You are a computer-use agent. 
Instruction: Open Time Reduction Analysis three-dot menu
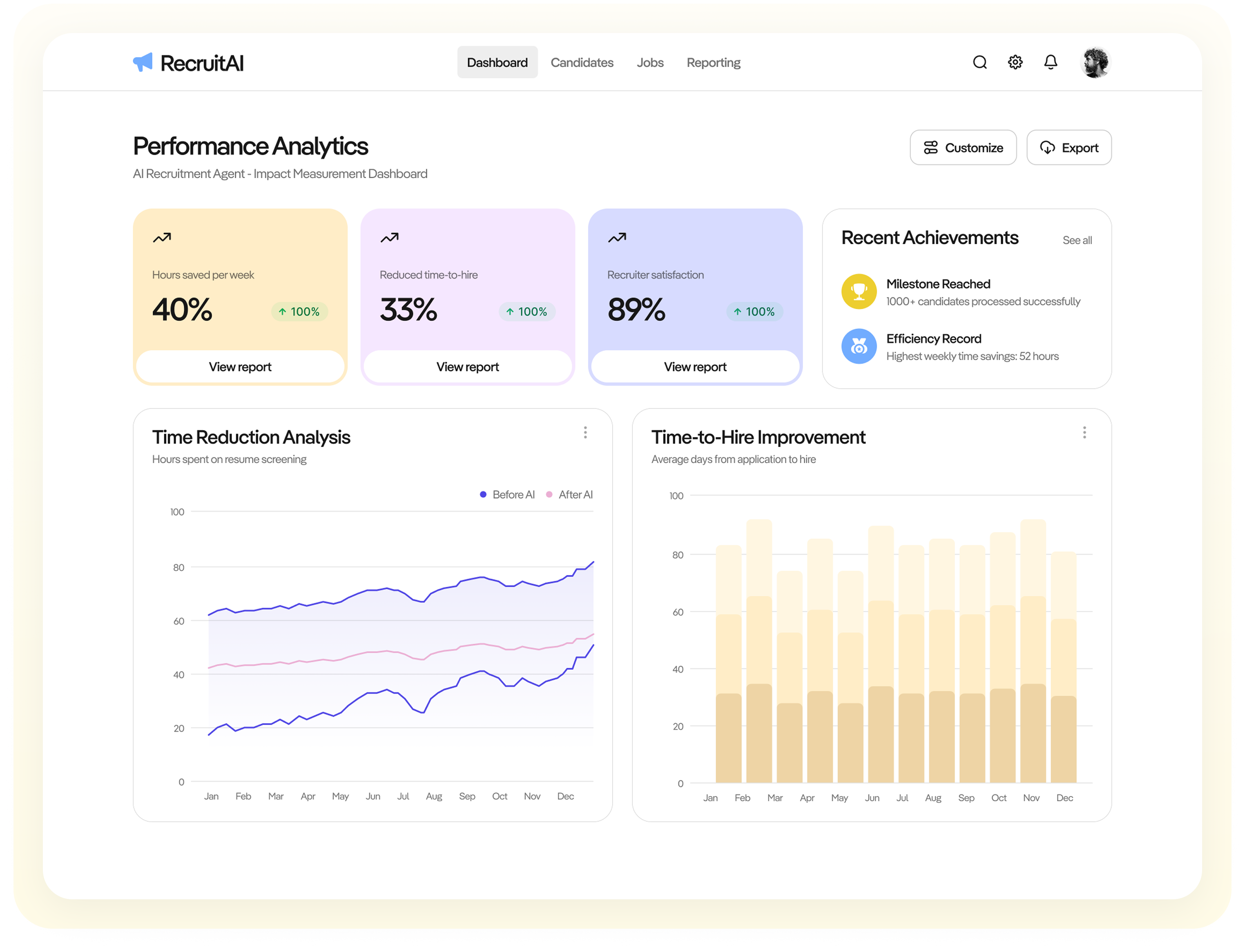point(585,433)
